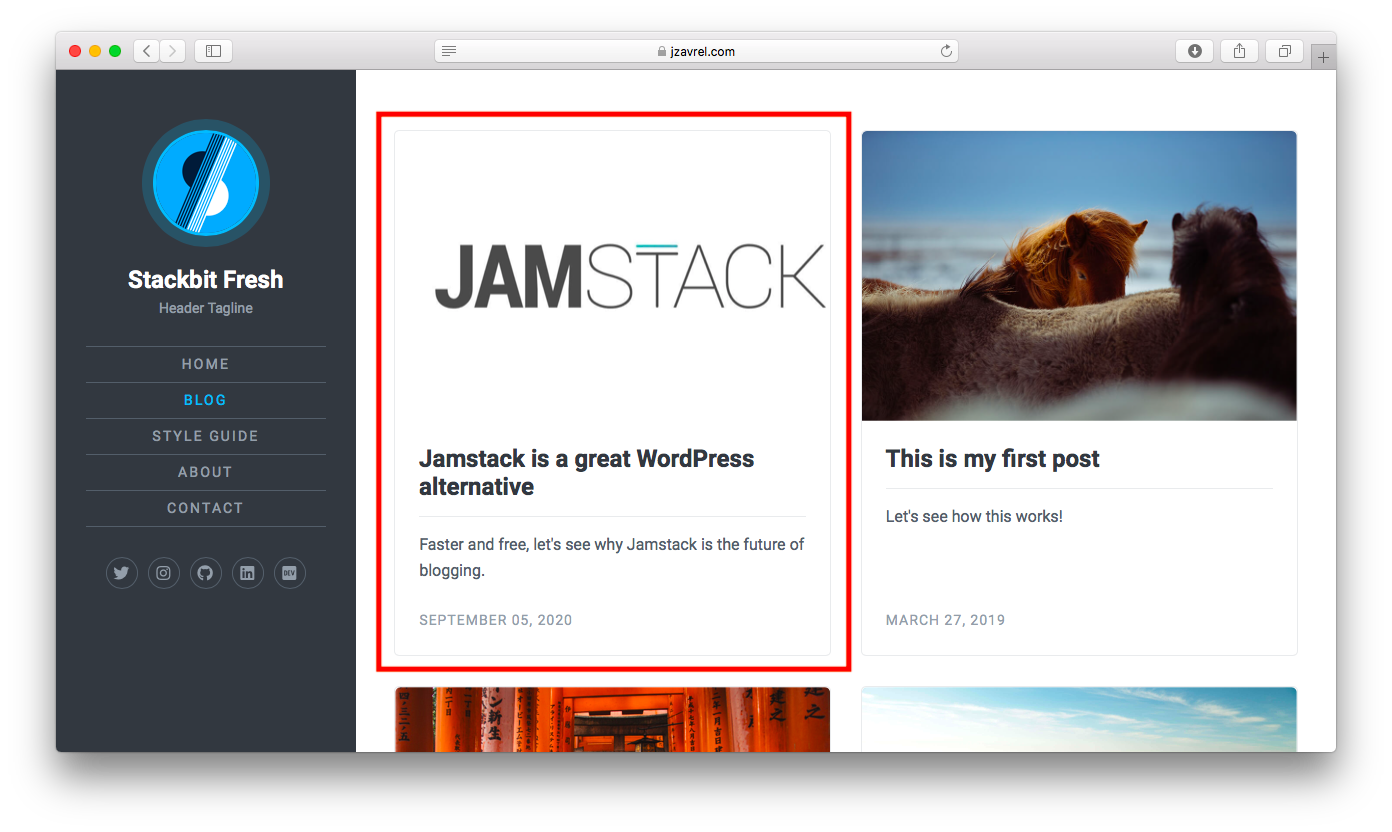Screen dimensions: 1392x832
Task: Zoom the Safari window with green button
Action: (x=115, y=51)
